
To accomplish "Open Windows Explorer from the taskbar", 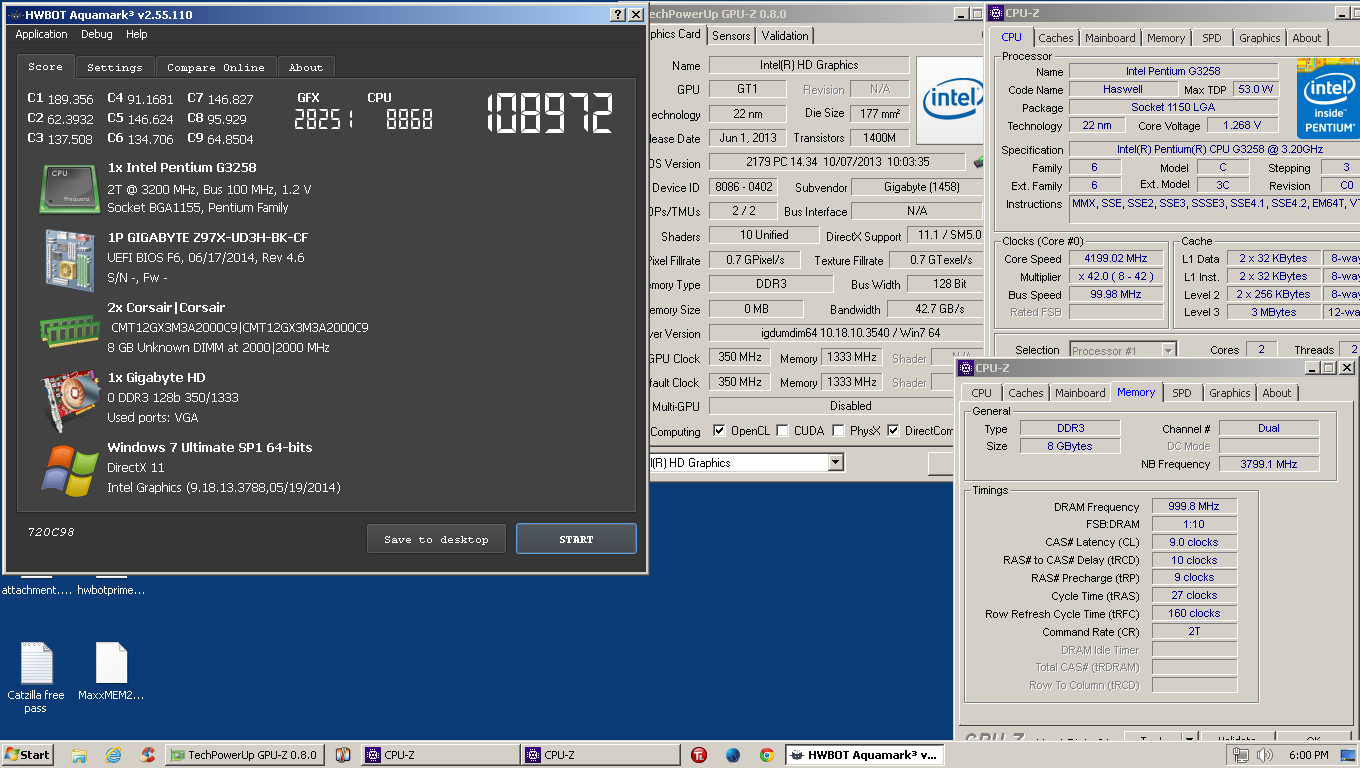I will [79, 755].
